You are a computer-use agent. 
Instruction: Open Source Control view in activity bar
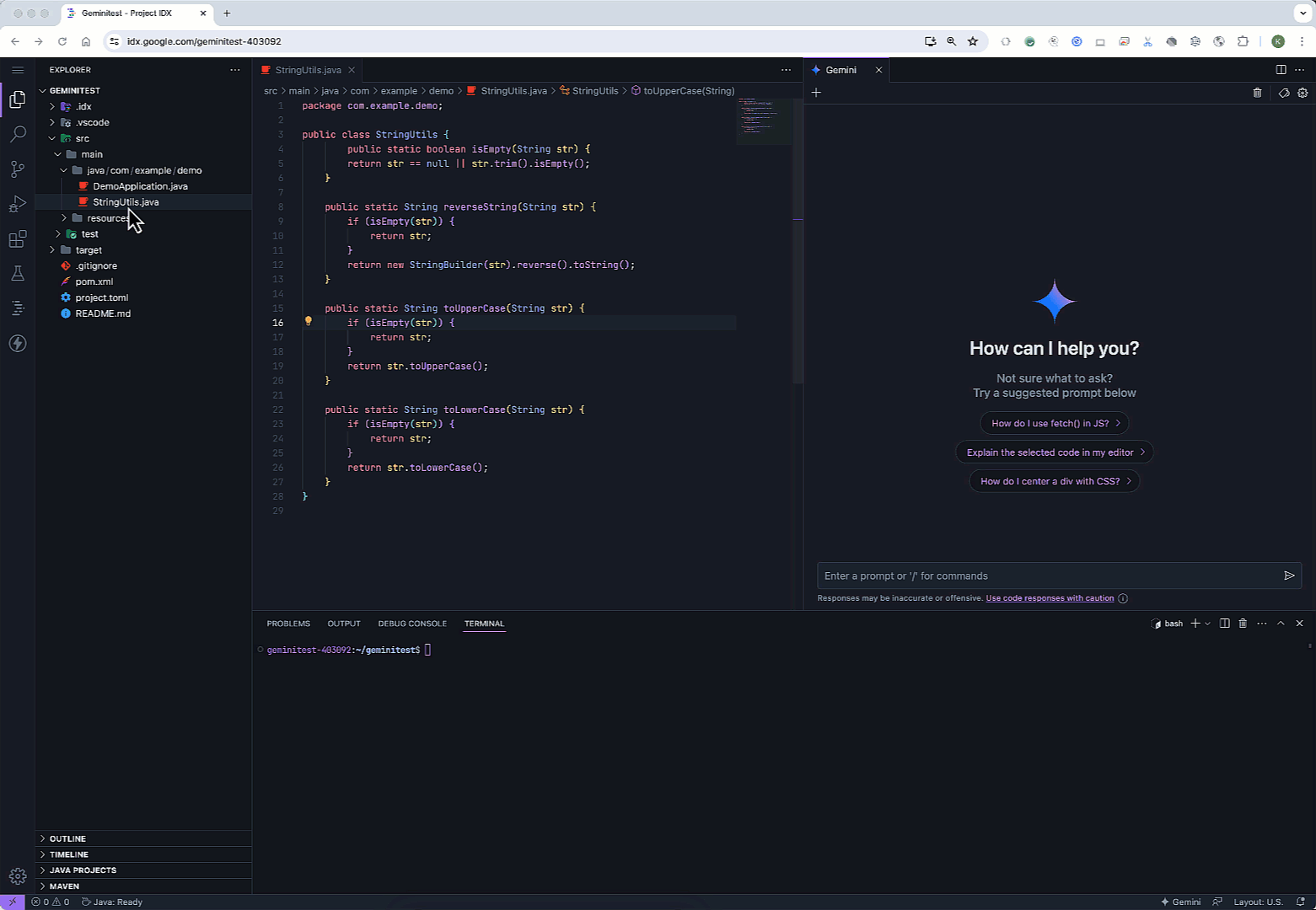tap(17, 169)
